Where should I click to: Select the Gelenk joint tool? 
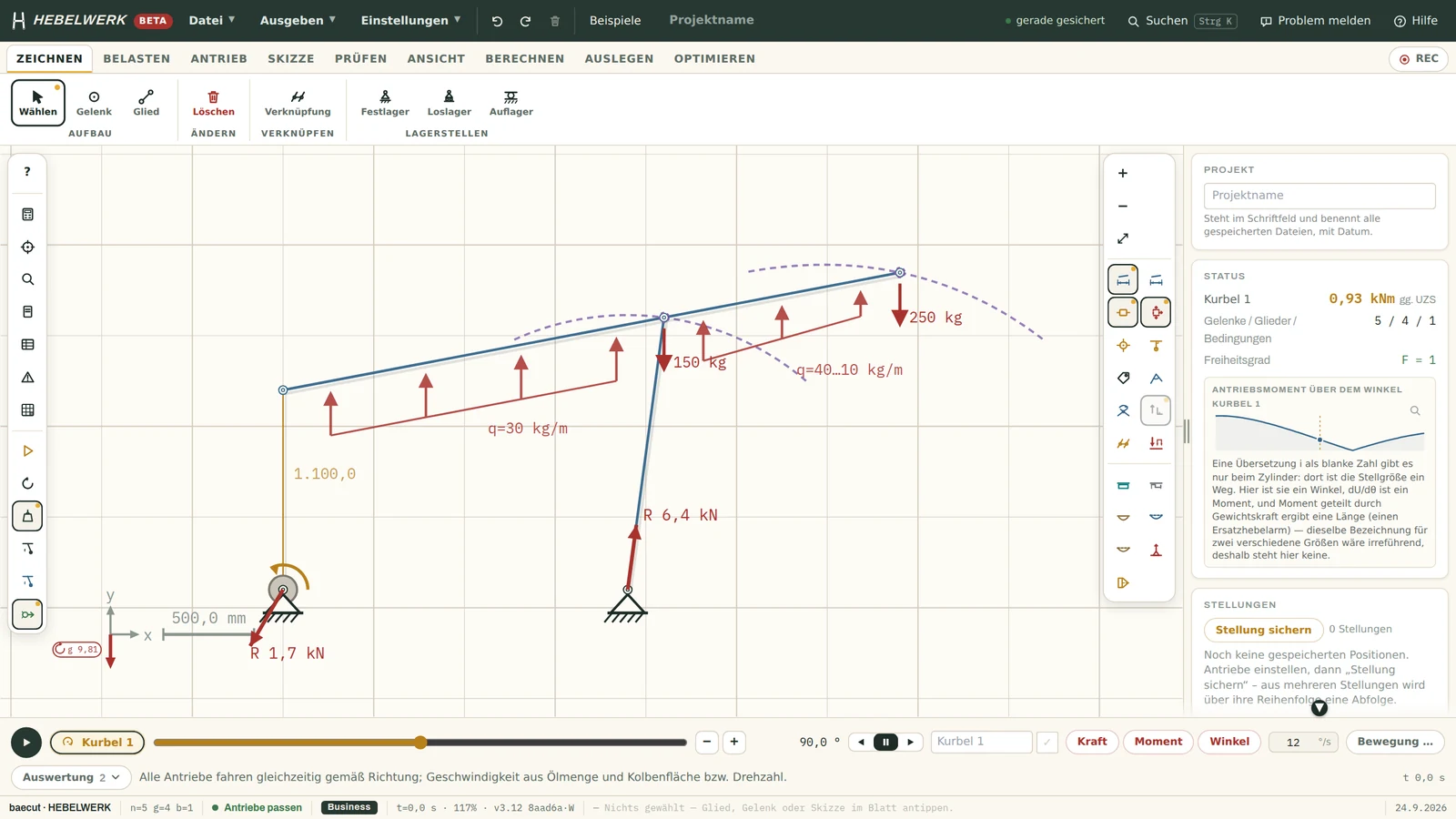pyautogui.click(x=94, y=103)
